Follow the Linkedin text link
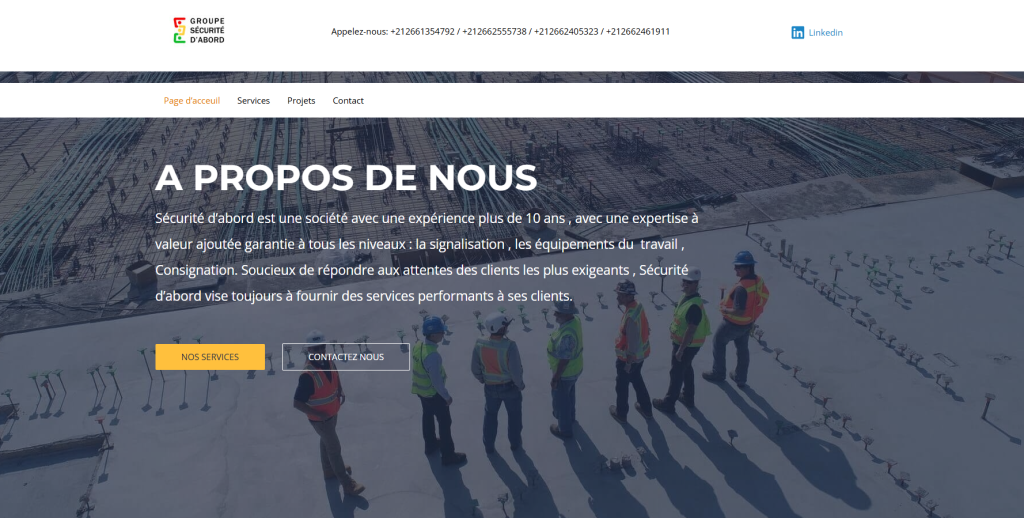This screenshot has width=1024, height=518. 825,33
